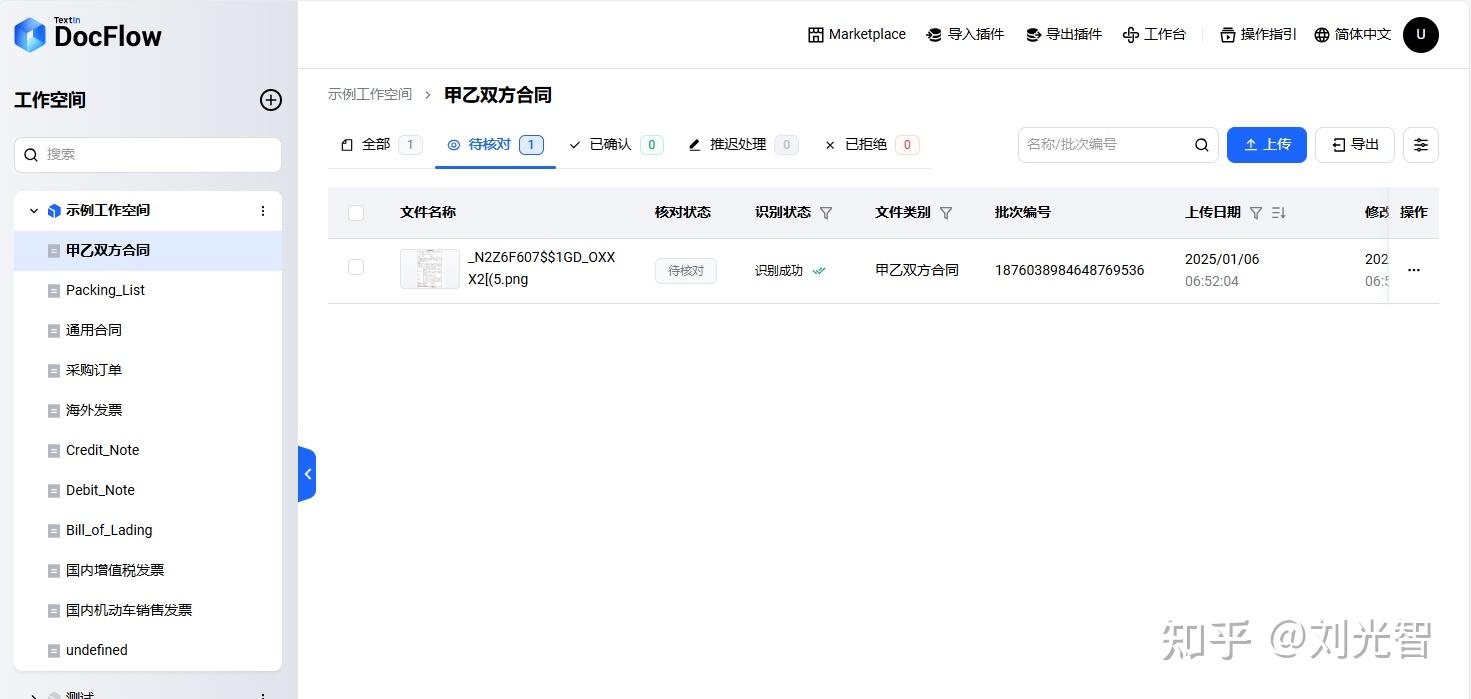Check the row checkbox for the PNG file
Screen dimensions: 1471x699
[x=356, y=268]
